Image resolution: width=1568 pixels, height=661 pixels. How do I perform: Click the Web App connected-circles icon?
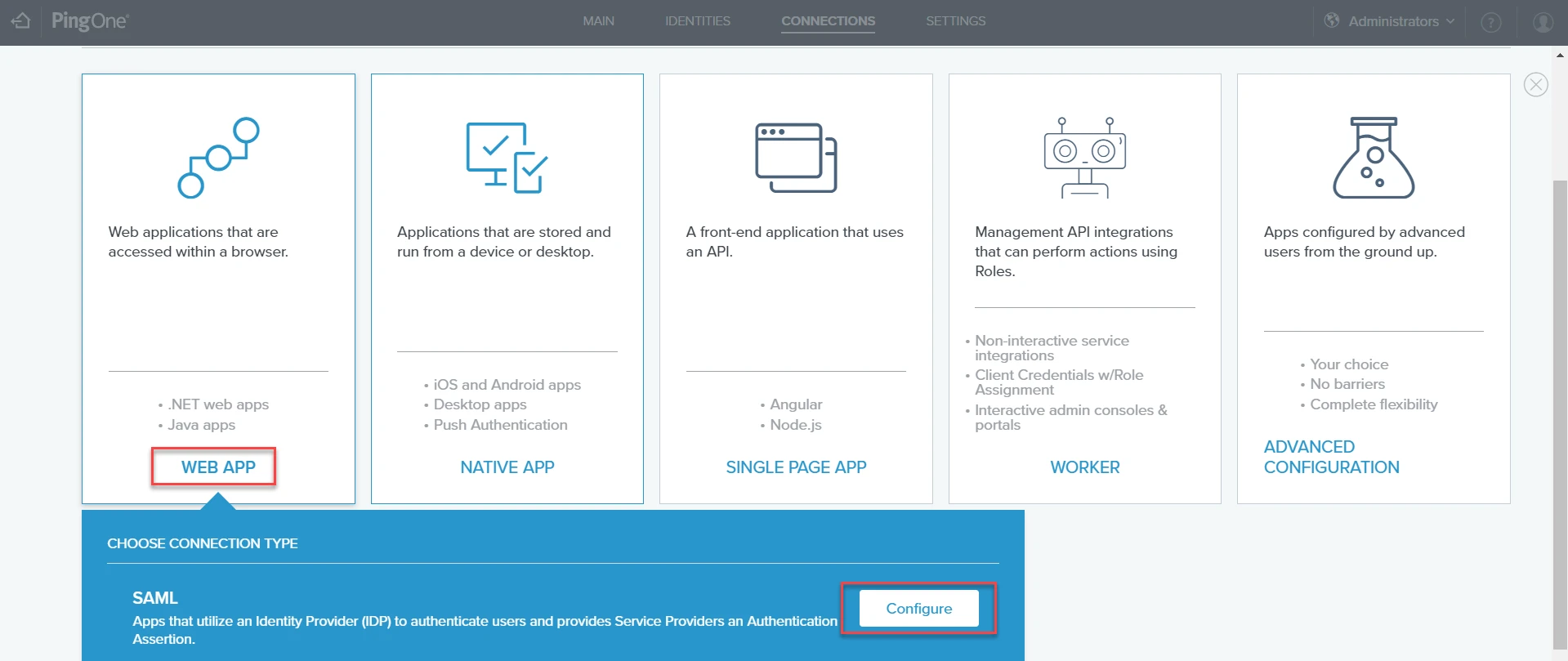pos(218,158)
